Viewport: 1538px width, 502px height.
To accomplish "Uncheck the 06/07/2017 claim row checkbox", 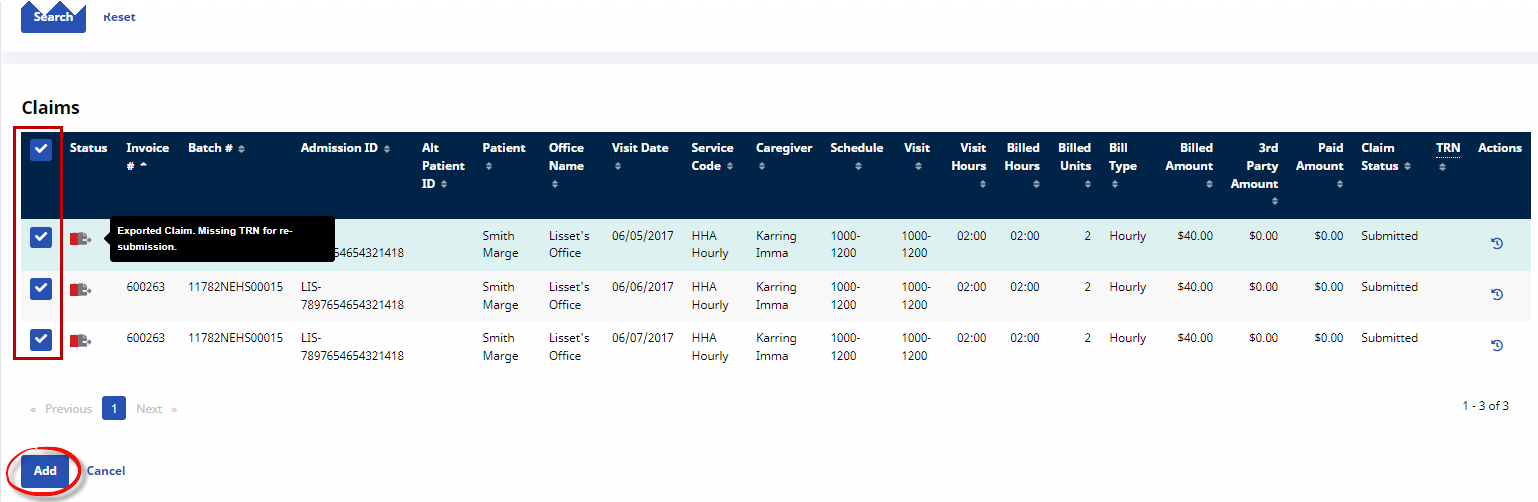I will point(40,339).
